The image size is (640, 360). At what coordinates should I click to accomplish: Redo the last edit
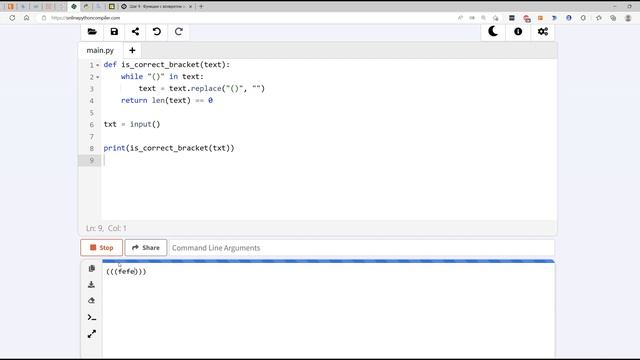point(178,32)
